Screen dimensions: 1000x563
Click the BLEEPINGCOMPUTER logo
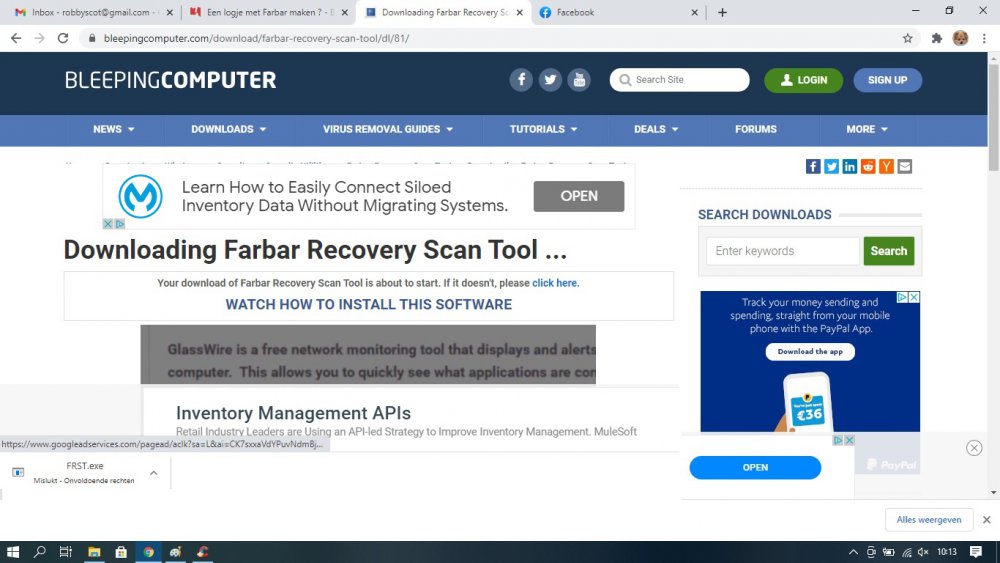coord(170,80)
